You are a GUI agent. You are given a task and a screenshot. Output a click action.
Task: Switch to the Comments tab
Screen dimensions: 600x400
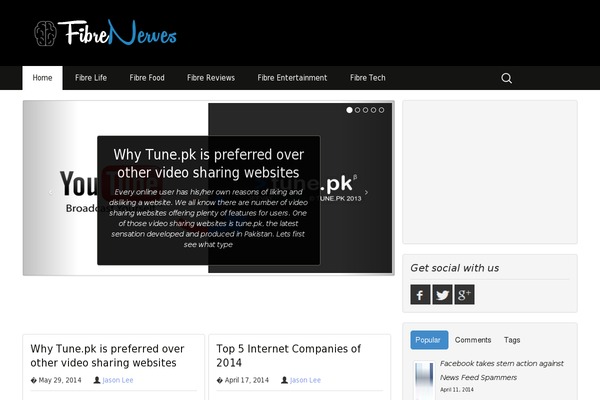[473, 340]
